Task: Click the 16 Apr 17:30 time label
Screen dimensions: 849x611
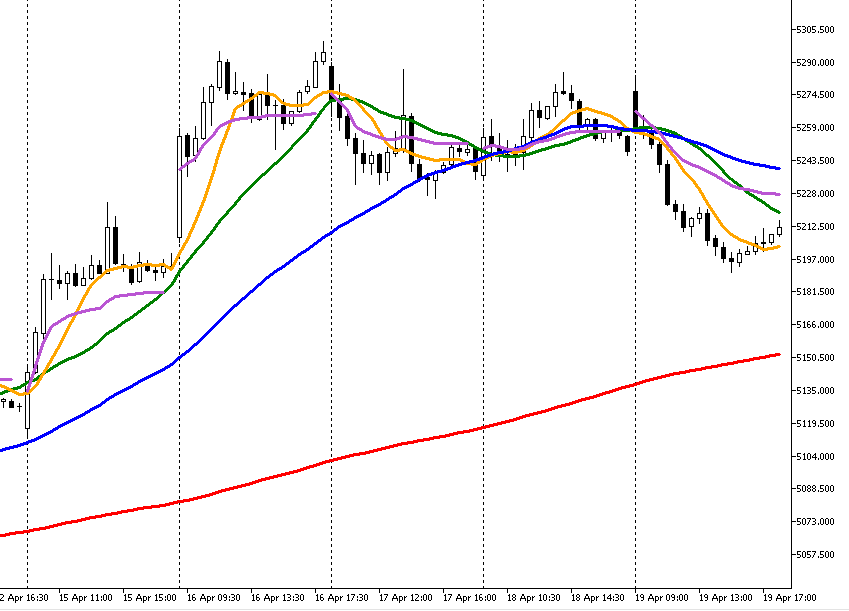Action: 341,598
